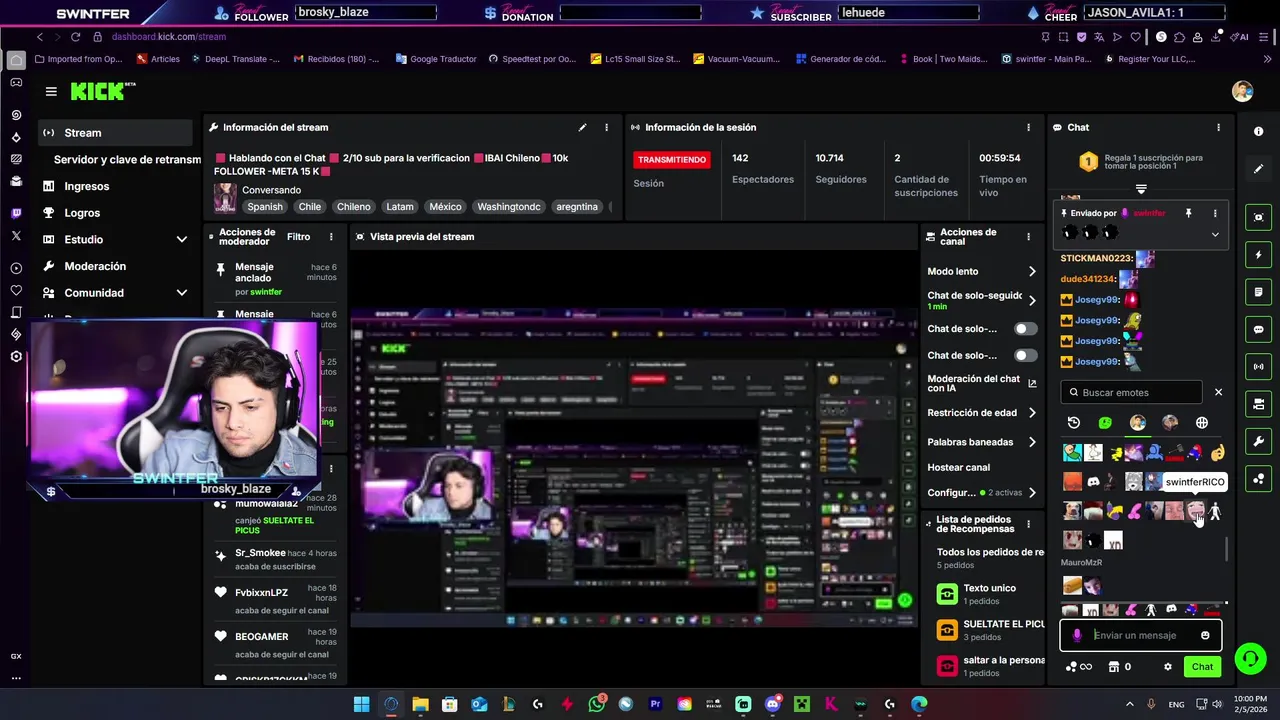Edit stream info with the pencil icon

point(582,127)
